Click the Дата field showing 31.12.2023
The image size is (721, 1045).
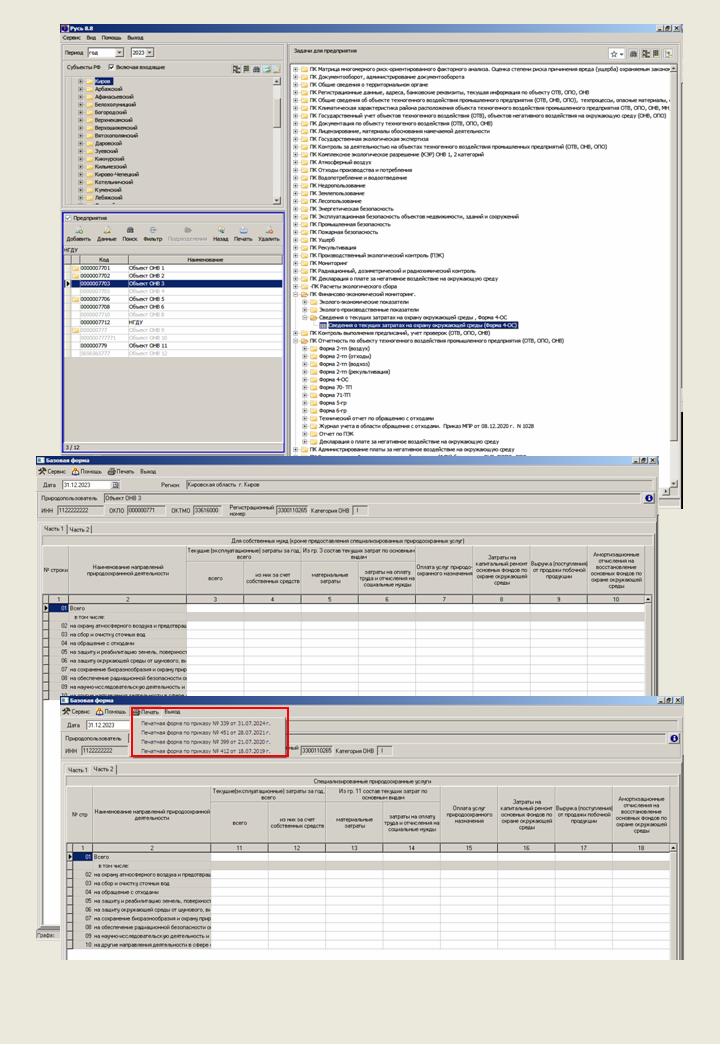(85, 484)
